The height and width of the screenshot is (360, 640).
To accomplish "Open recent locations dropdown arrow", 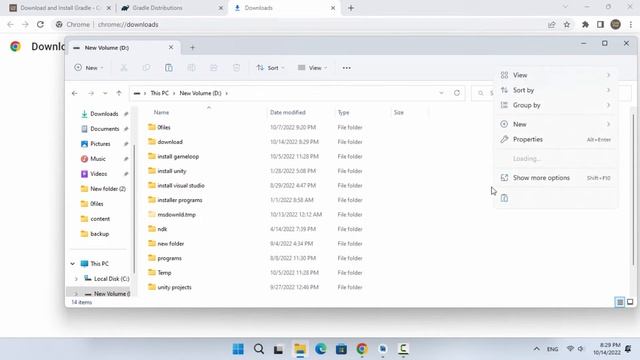I will point(105,93).
